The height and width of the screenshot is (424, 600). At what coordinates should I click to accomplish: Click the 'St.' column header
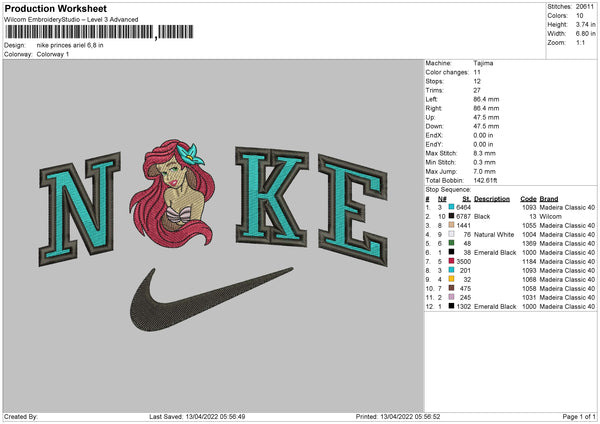point(466,199)
